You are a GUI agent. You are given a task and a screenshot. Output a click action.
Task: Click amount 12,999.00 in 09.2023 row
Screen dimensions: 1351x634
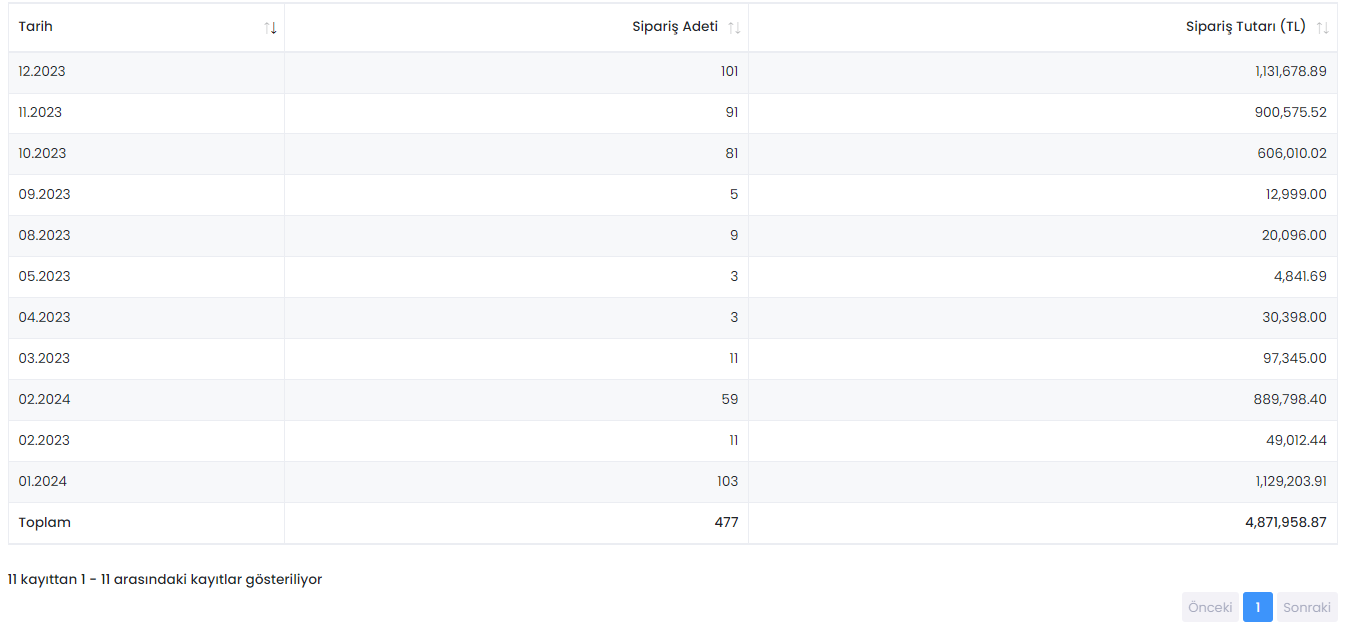(x=1296, y=195)
